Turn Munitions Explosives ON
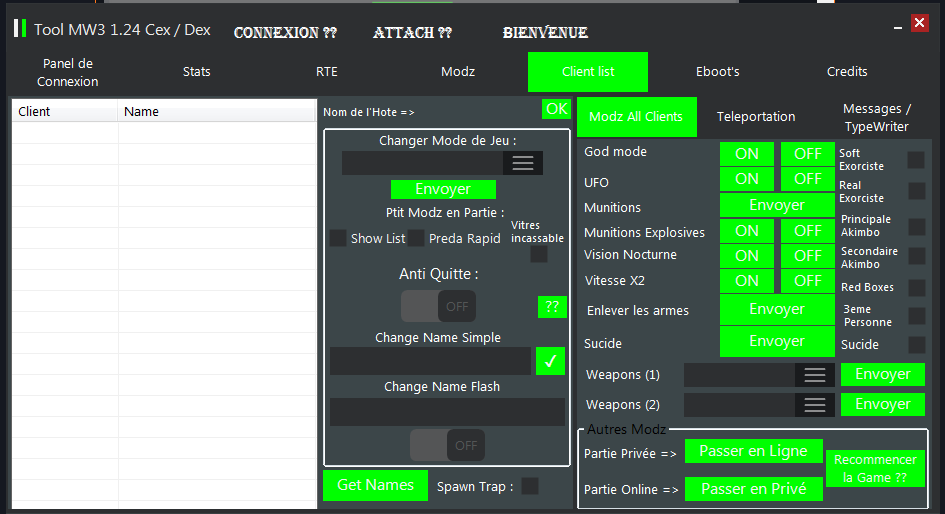The image size is (945, 514). coord(747,231)
